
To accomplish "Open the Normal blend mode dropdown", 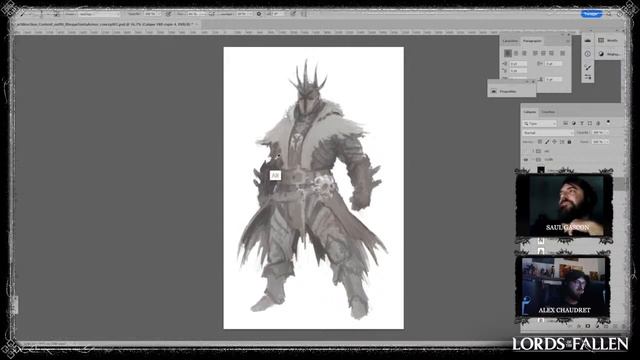I will point(548,133).
